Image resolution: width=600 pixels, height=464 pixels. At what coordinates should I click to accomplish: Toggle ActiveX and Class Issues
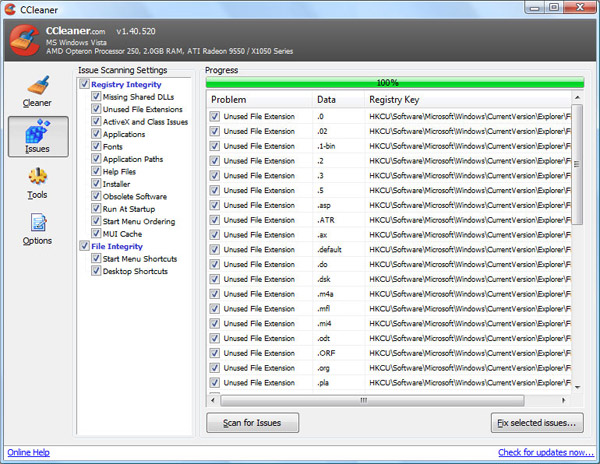click(96, 121)
